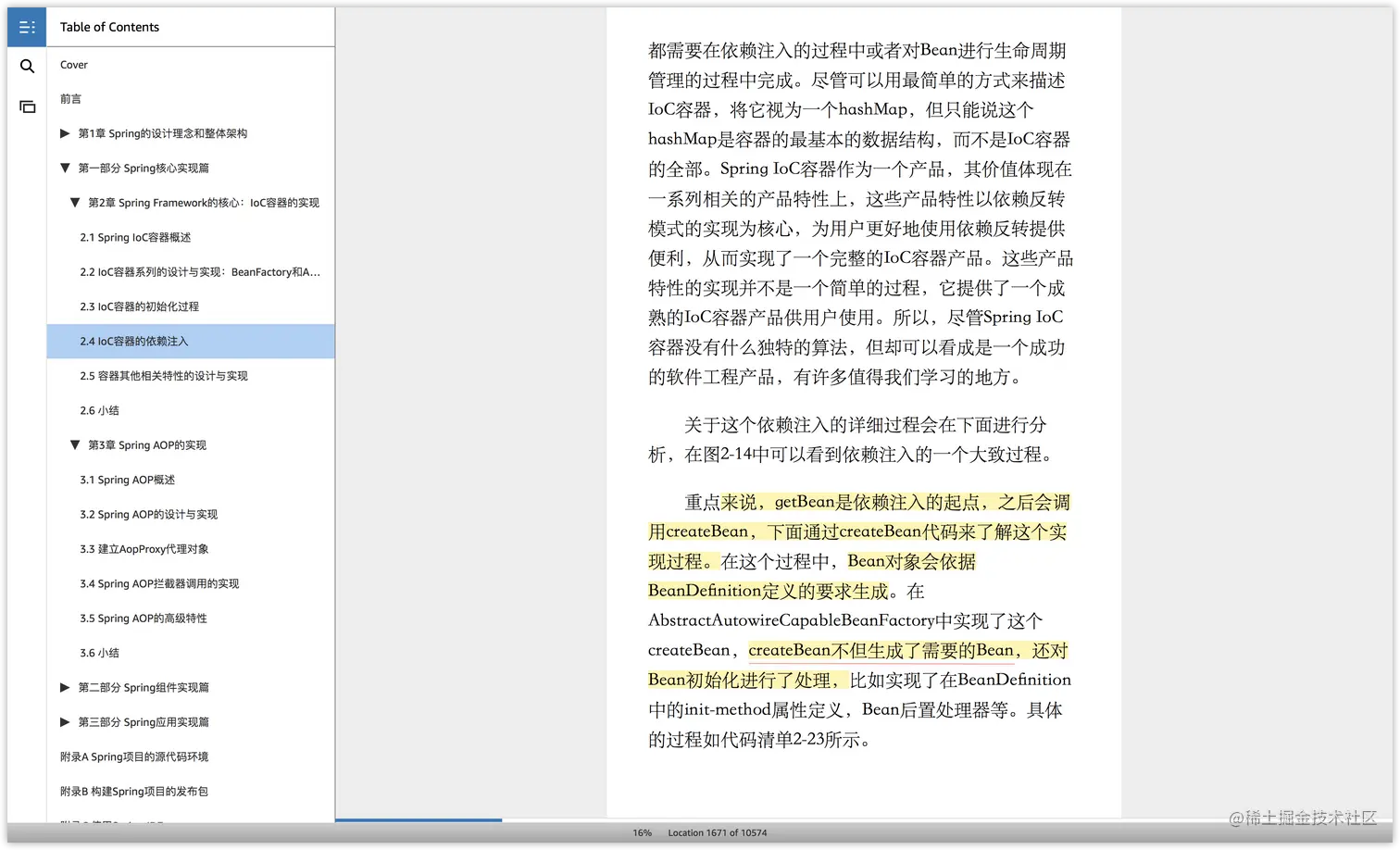Open the notebook flashcards icon
The height and width of the screenshot is (850, 1400).
click(x=27, y=106)
